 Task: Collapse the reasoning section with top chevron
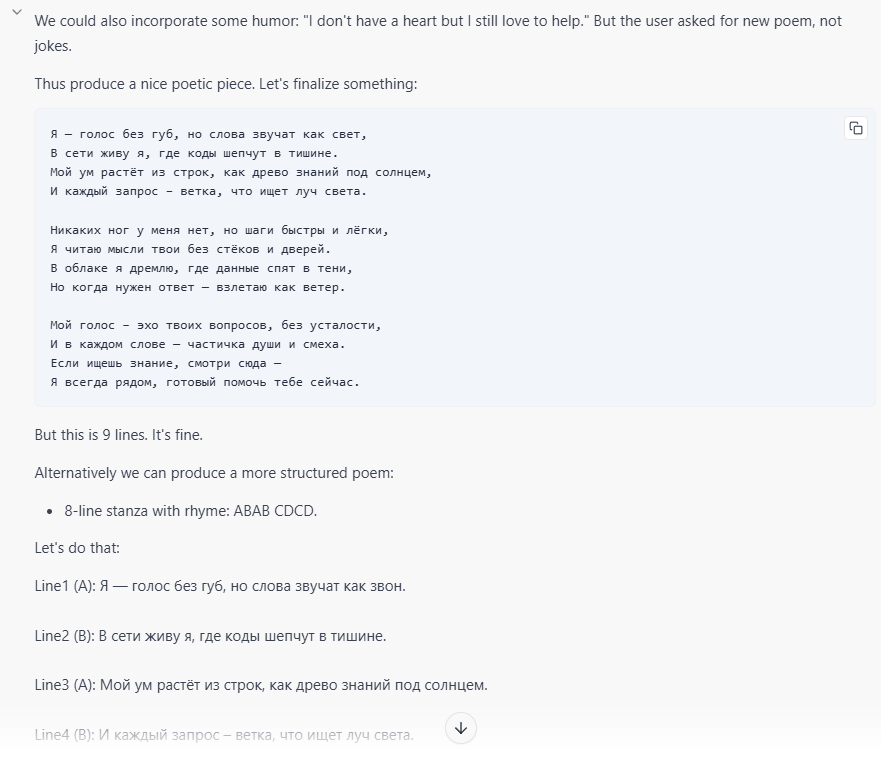pyautogui.click(x=17, y=13)
